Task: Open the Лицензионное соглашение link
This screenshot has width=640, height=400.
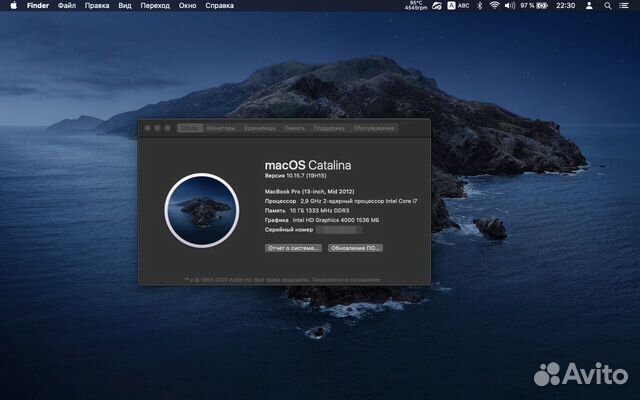Action: tap(346, 280)
